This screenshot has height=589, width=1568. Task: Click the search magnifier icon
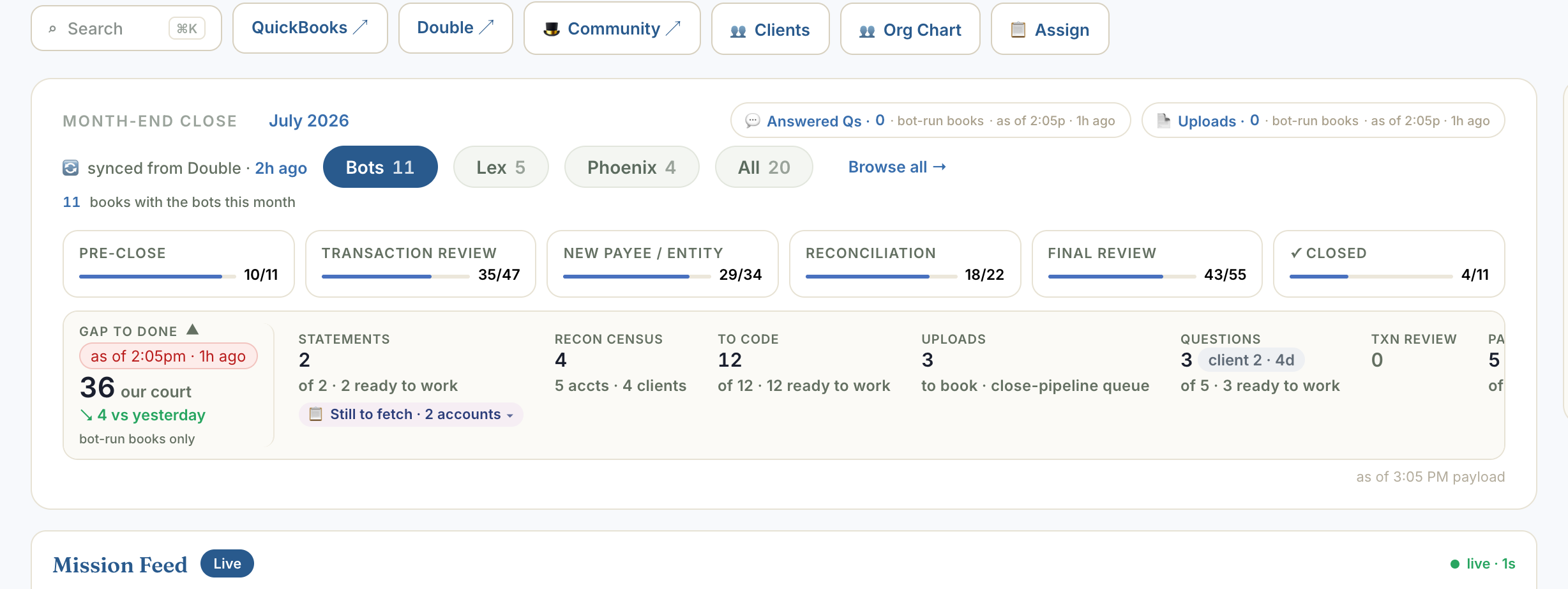pyautogui.click(x=52, y=29)
